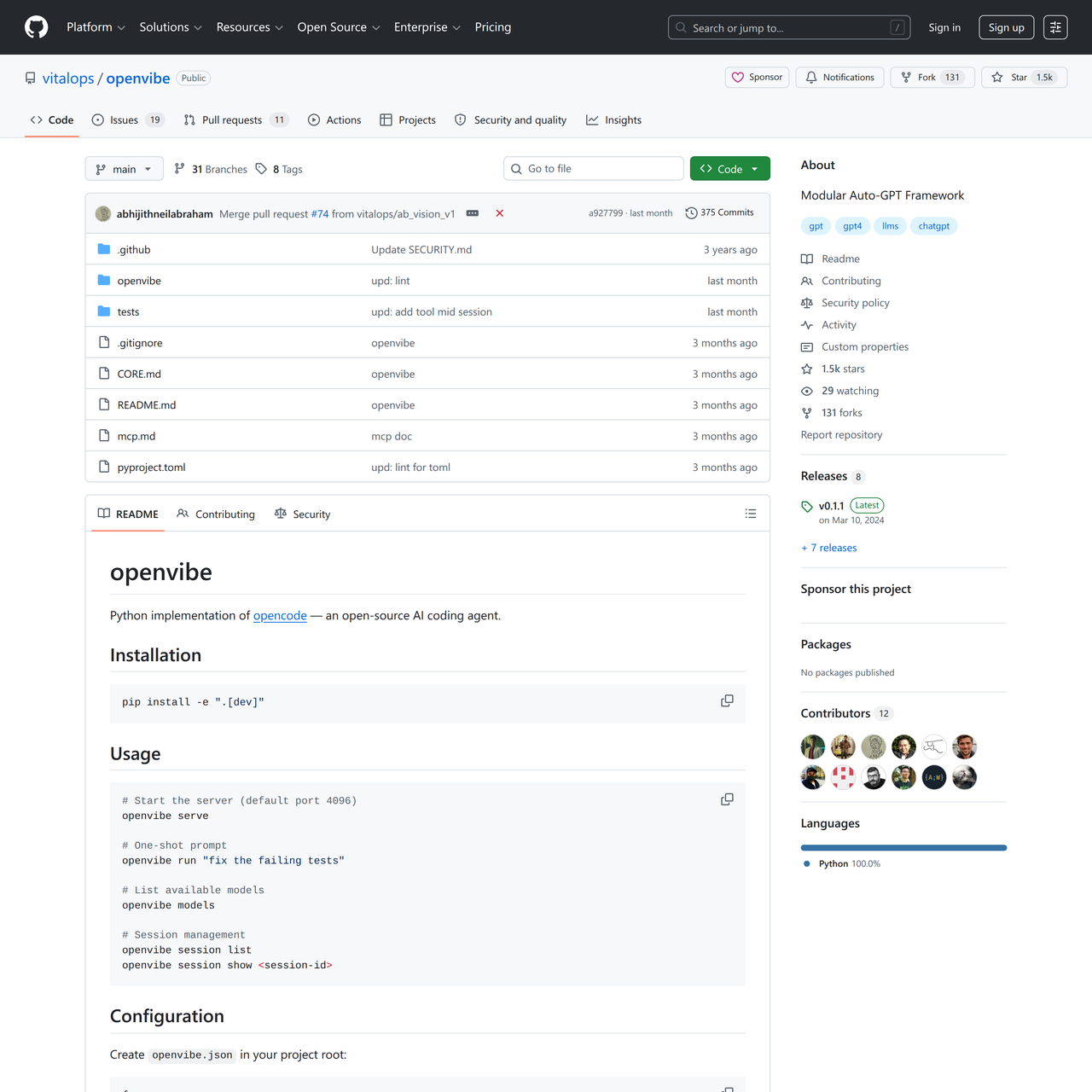Open pull request #74 link
Screen dimensions: 1092x1092
point(320,214)
